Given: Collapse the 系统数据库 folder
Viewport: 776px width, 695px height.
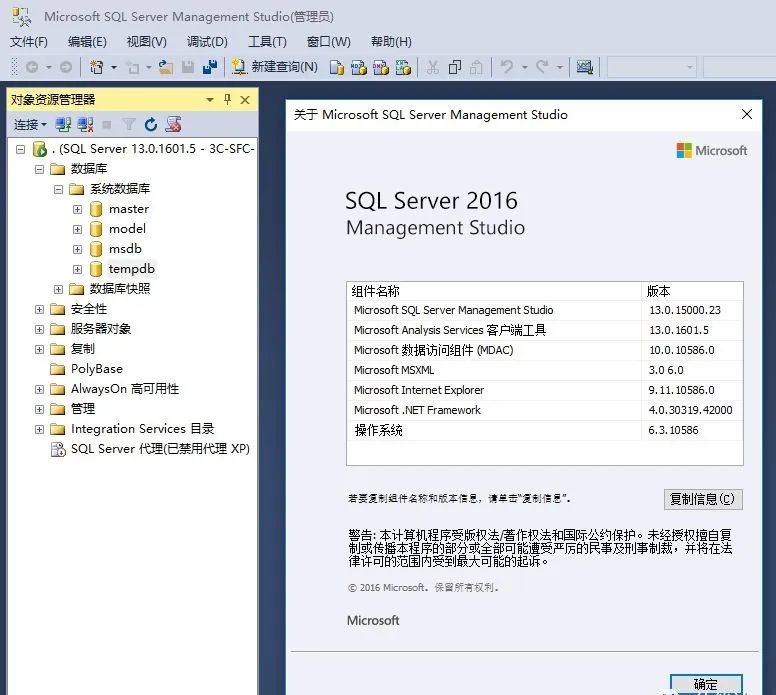Looking at the screenshot, I should pos(58,189).
